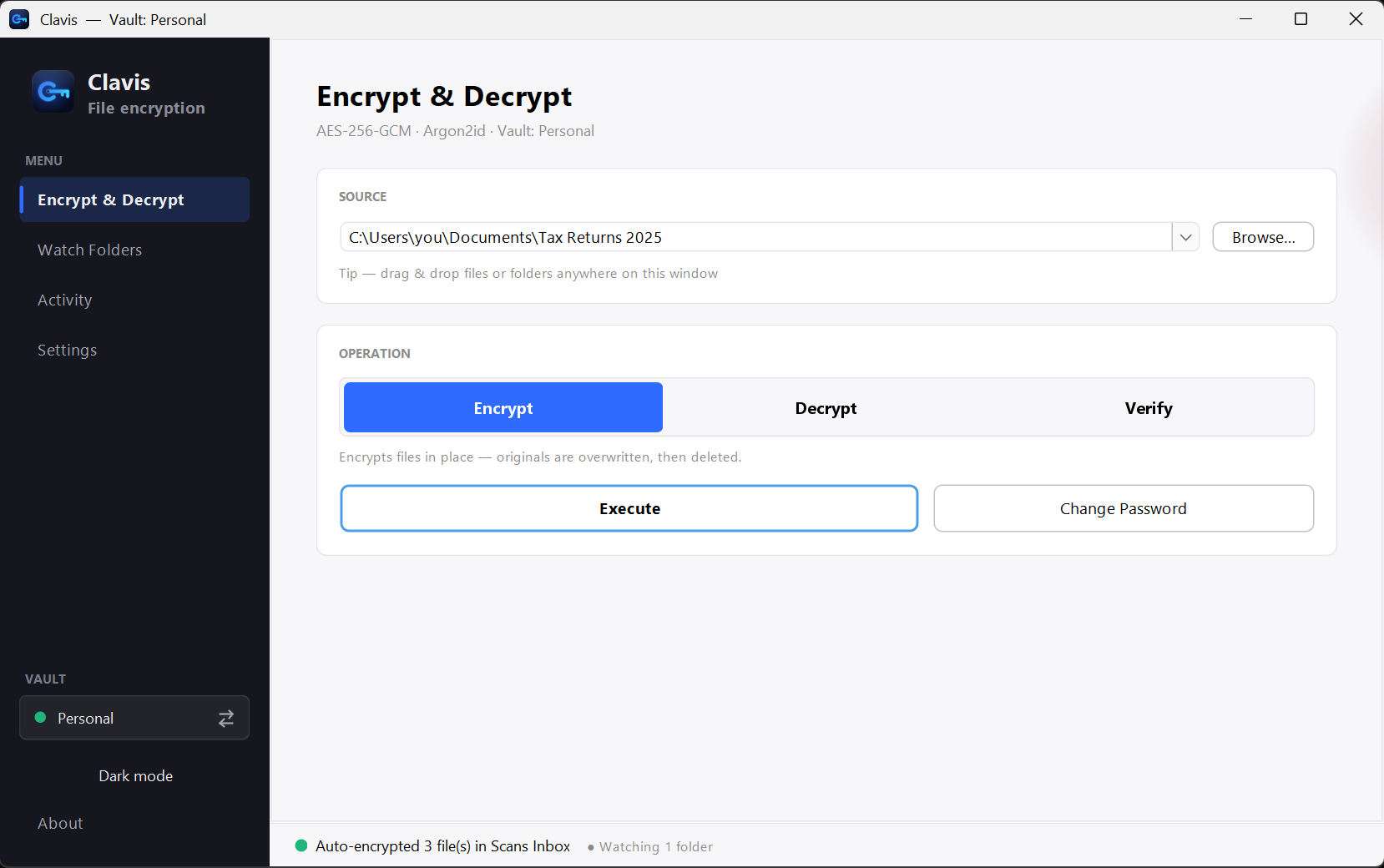Click the Change Password button
Screen dimensions: 1384x868
1124,508
